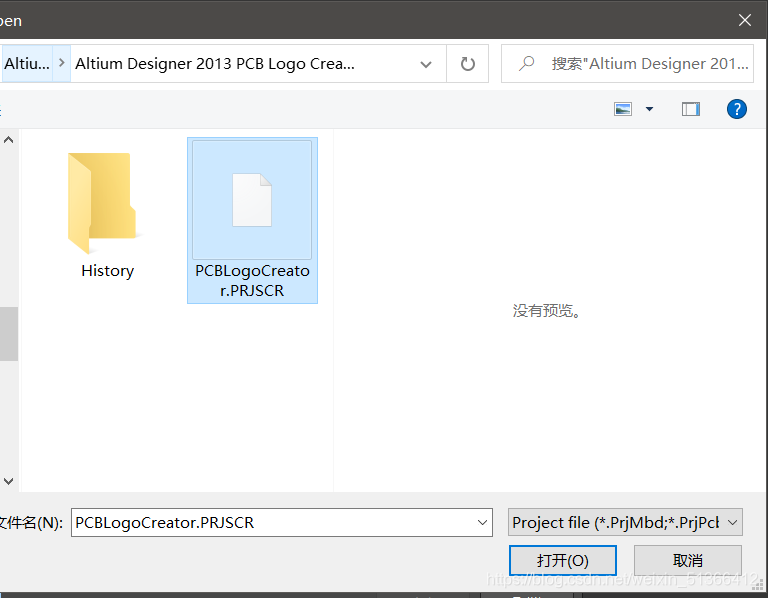Expand the file name combo box arrow

pyautogui.click(x=482, y=523)
